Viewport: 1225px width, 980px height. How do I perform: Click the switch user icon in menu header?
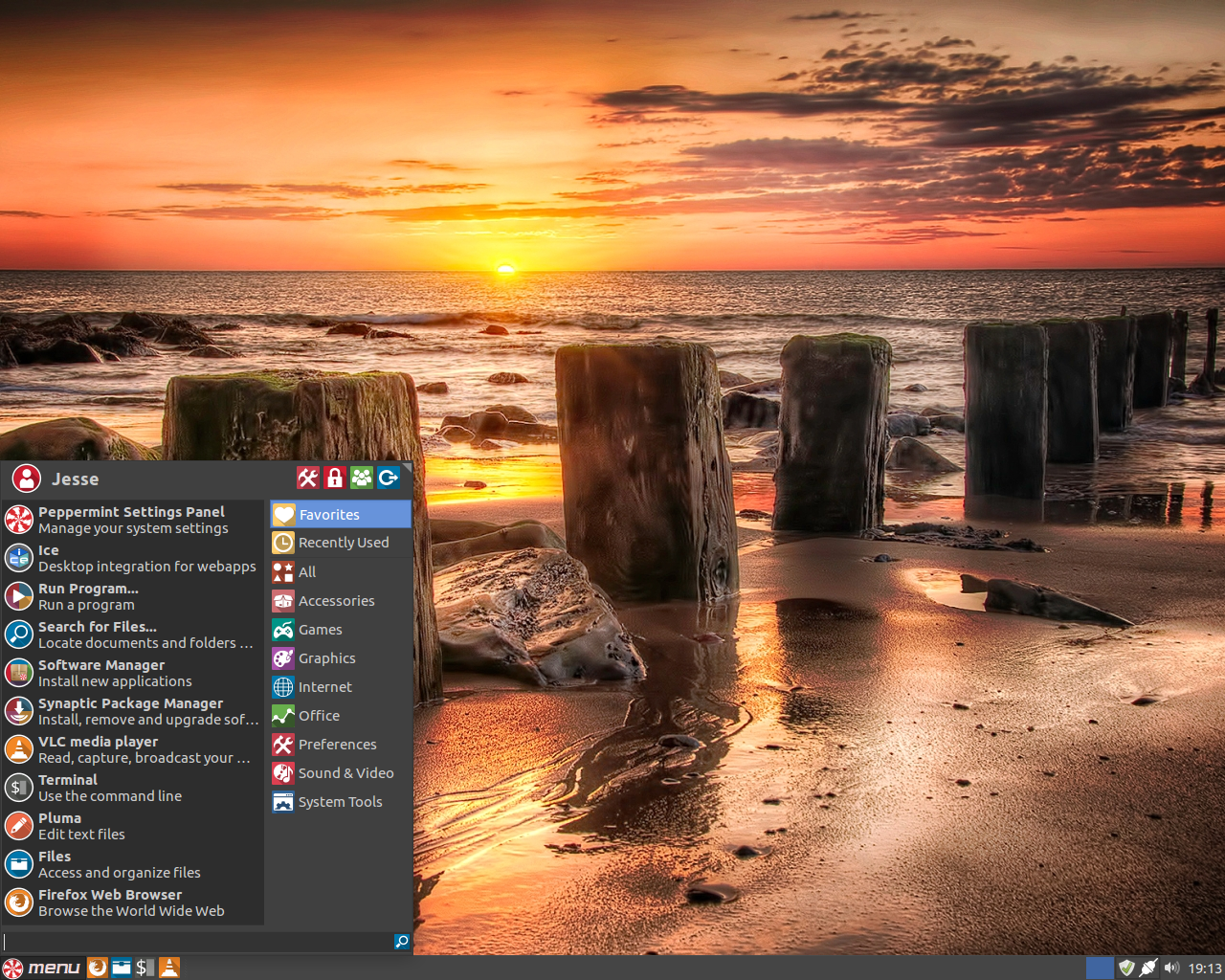pos(361,478)
